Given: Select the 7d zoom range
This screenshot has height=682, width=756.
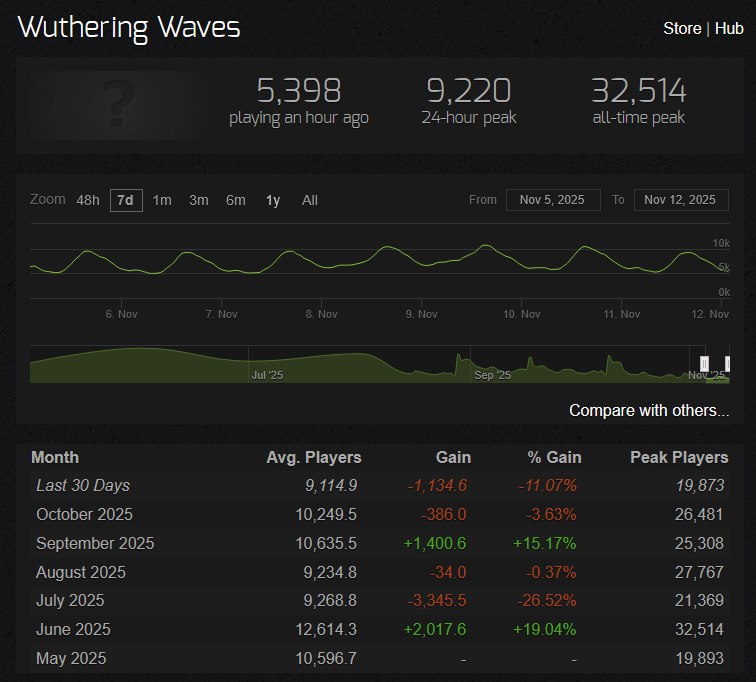Looking at the screenshot, I should [126, 200].
